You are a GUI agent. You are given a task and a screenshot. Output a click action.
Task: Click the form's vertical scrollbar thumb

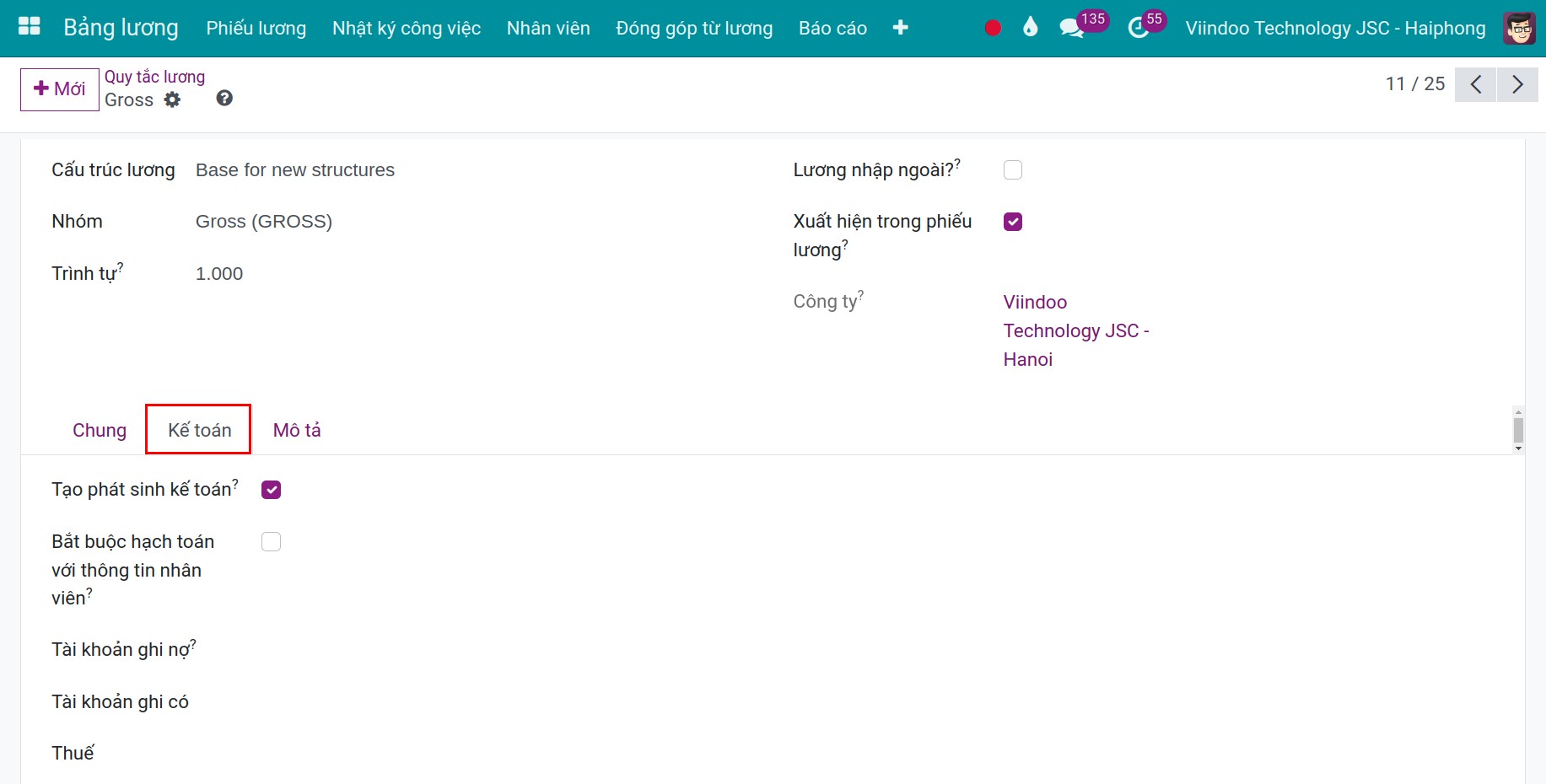pyautogui.click(x=1518, y=430)
